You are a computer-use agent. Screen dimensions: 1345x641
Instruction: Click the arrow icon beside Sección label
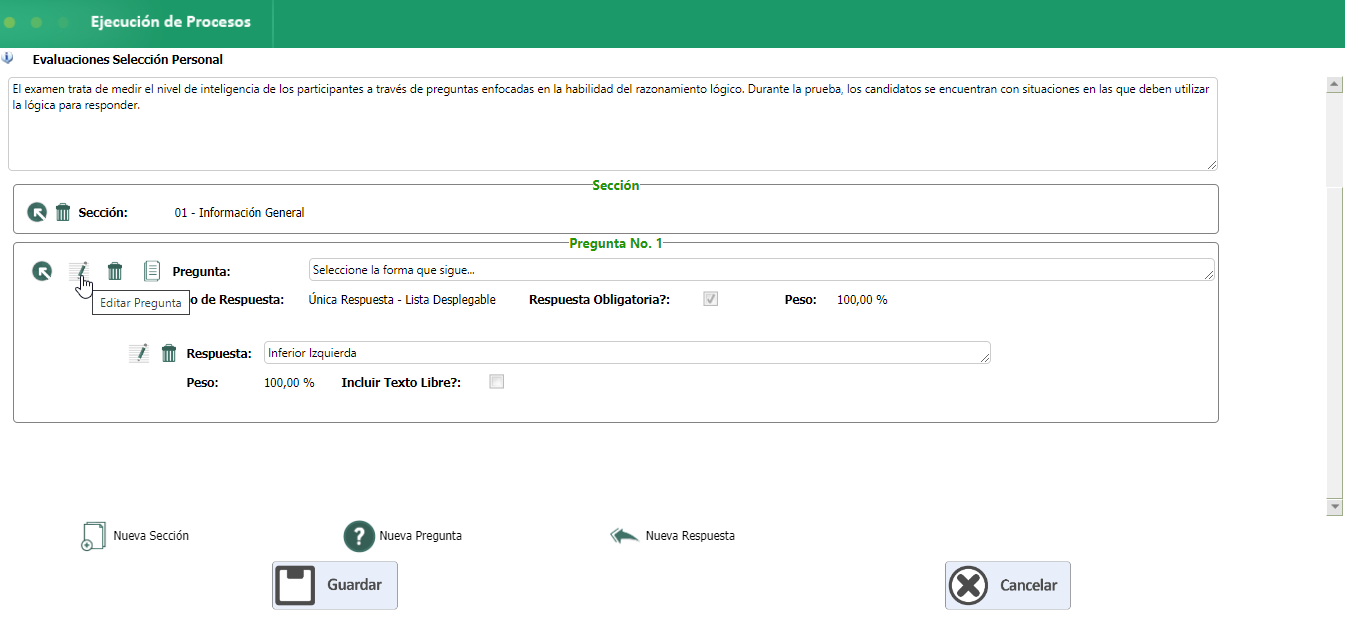37,212
